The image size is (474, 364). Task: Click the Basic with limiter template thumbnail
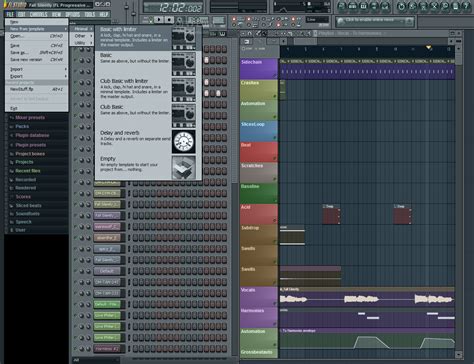pyautogui.click(x=184, y=38)
